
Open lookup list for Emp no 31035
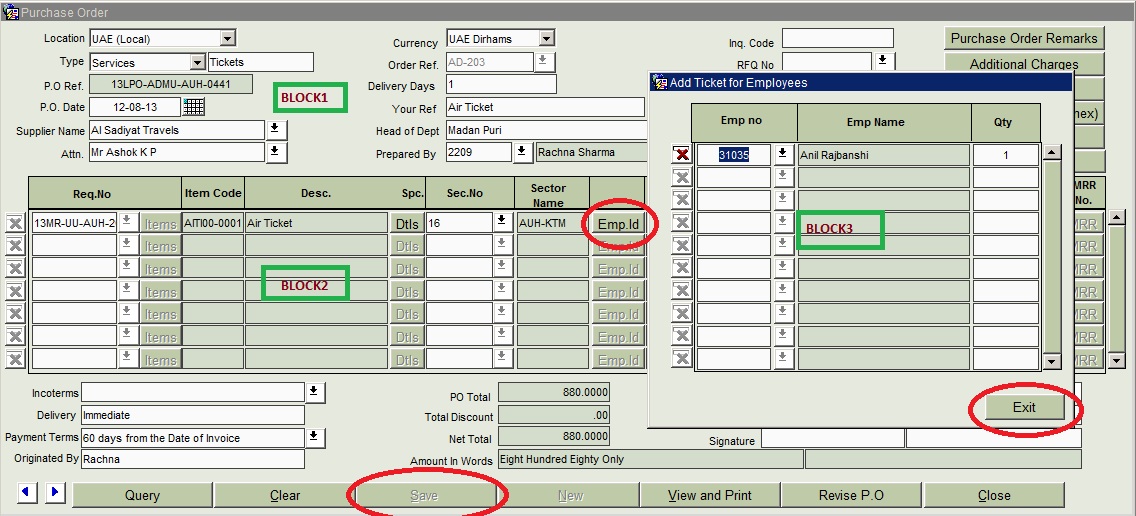pos(783,155)
